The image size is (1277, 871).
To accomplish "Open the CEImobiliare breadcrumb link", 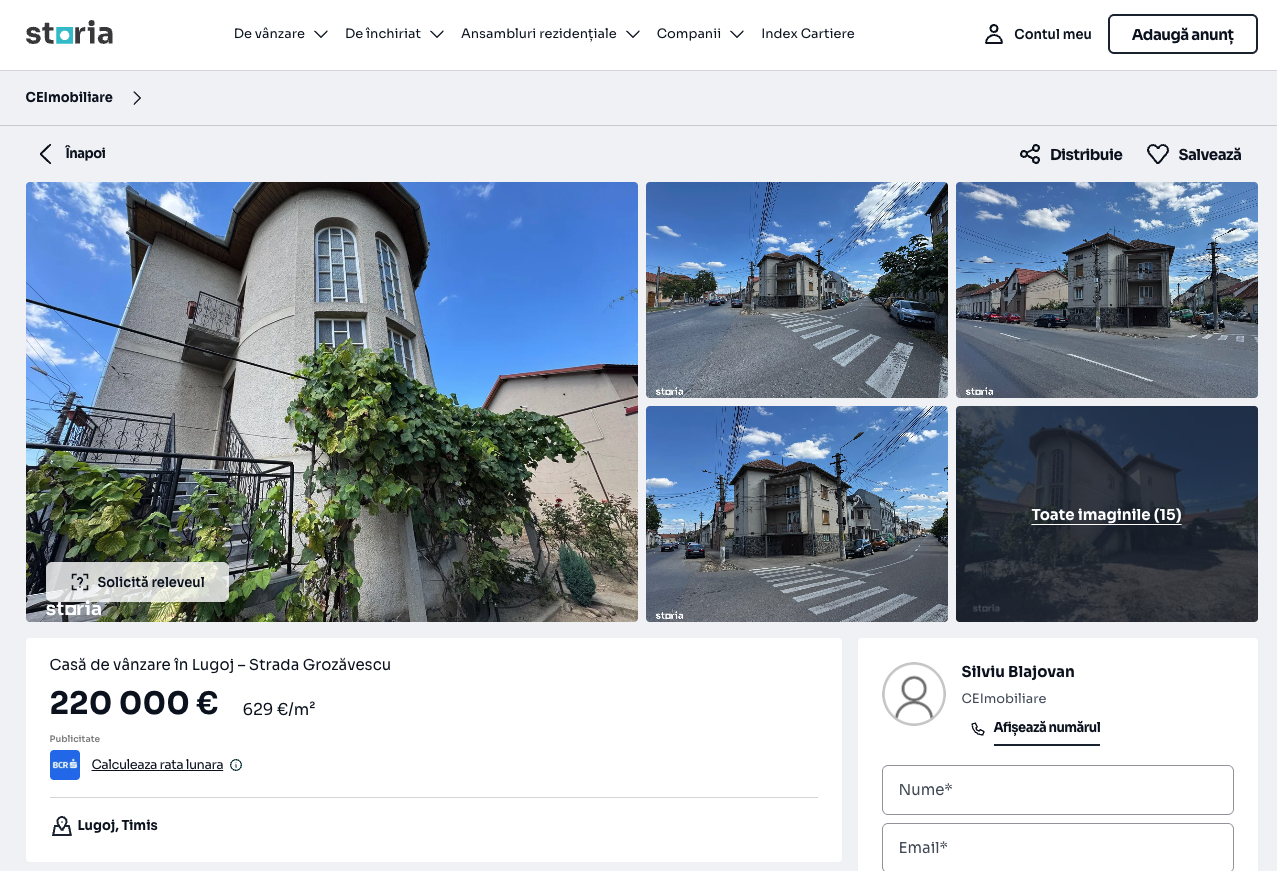I will pyautogui.click(x=69, y=97).
